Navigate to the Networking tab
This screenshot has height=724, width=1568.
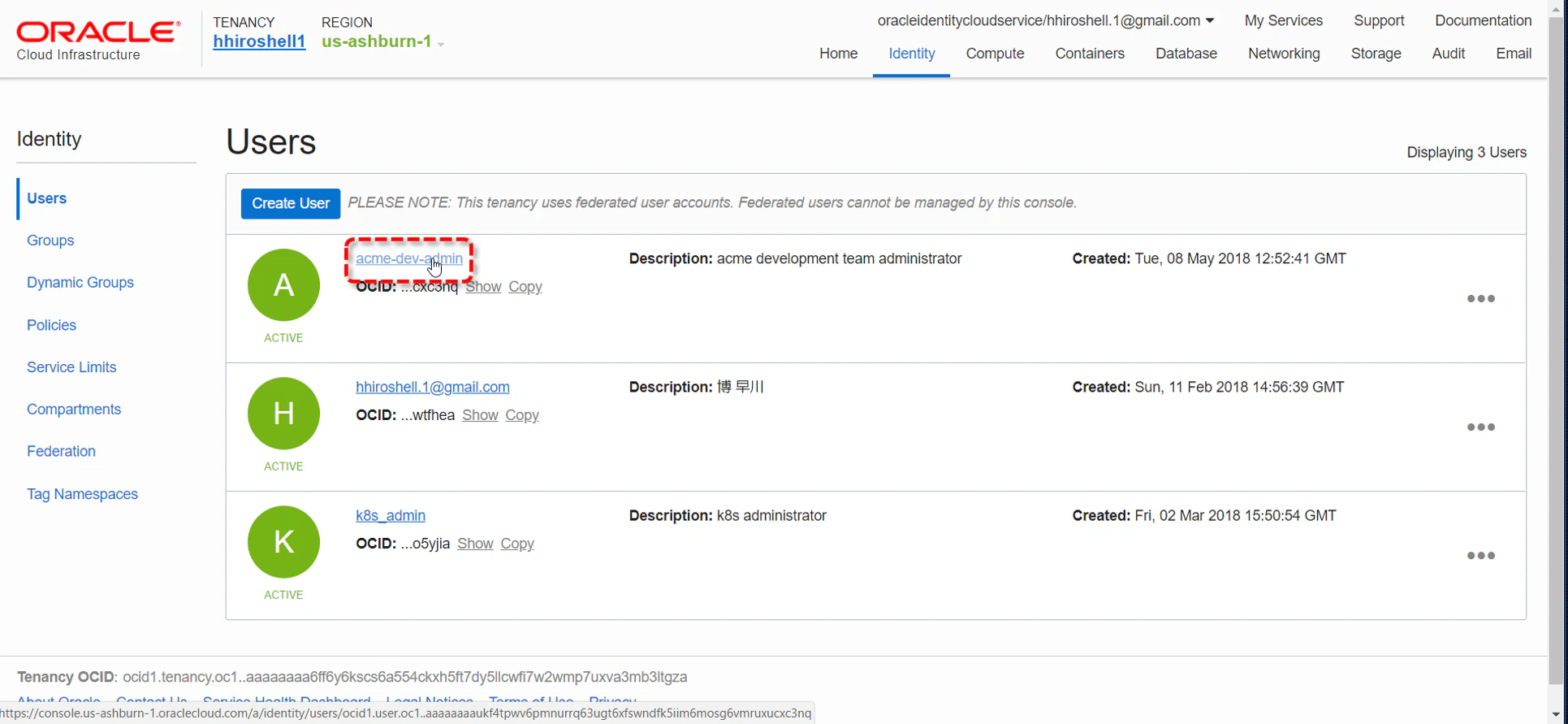[1284, 54]
